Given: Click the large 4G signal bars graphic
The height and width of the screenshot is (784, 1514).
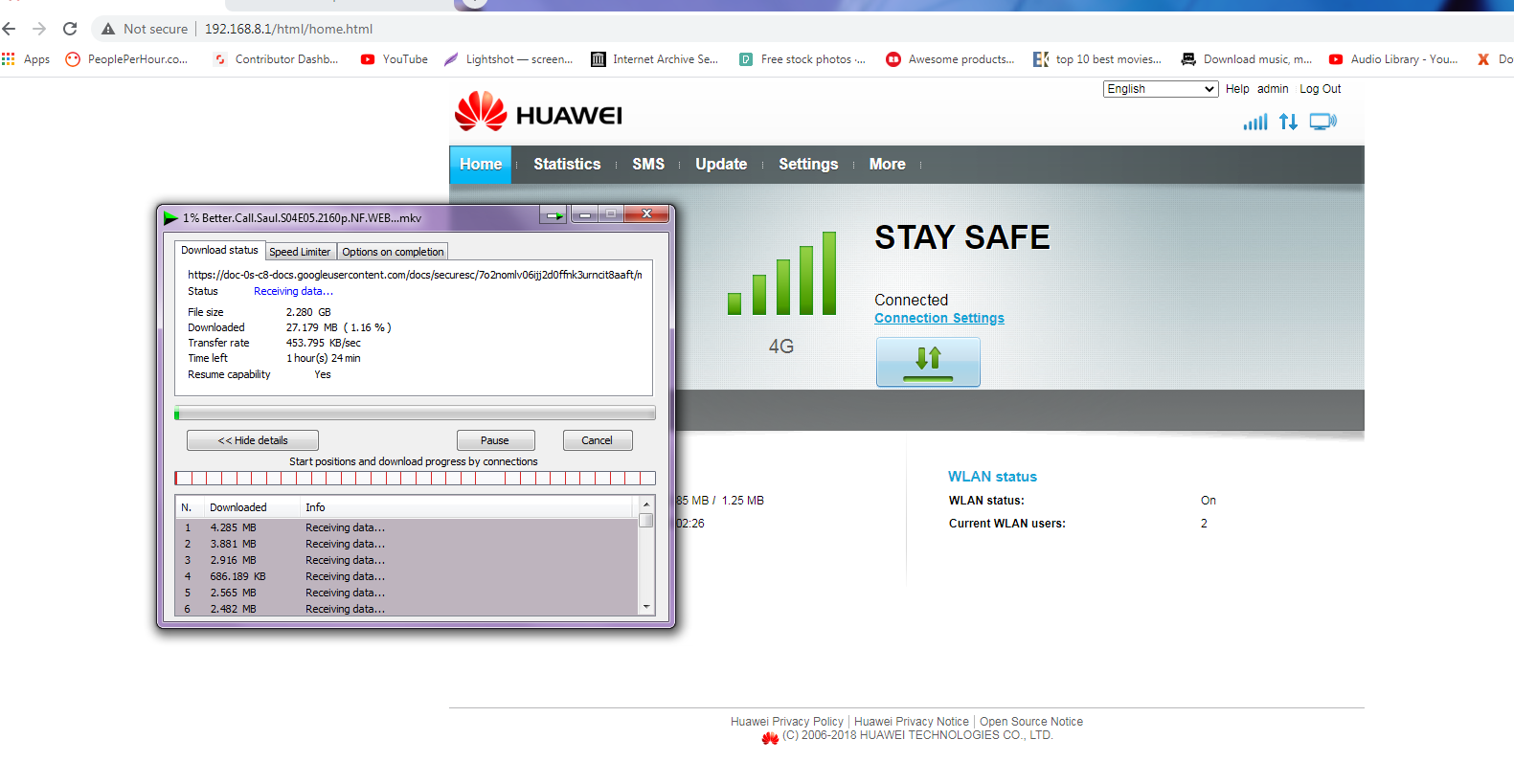Looking at the screenshot, I should (x=781, y=273).
